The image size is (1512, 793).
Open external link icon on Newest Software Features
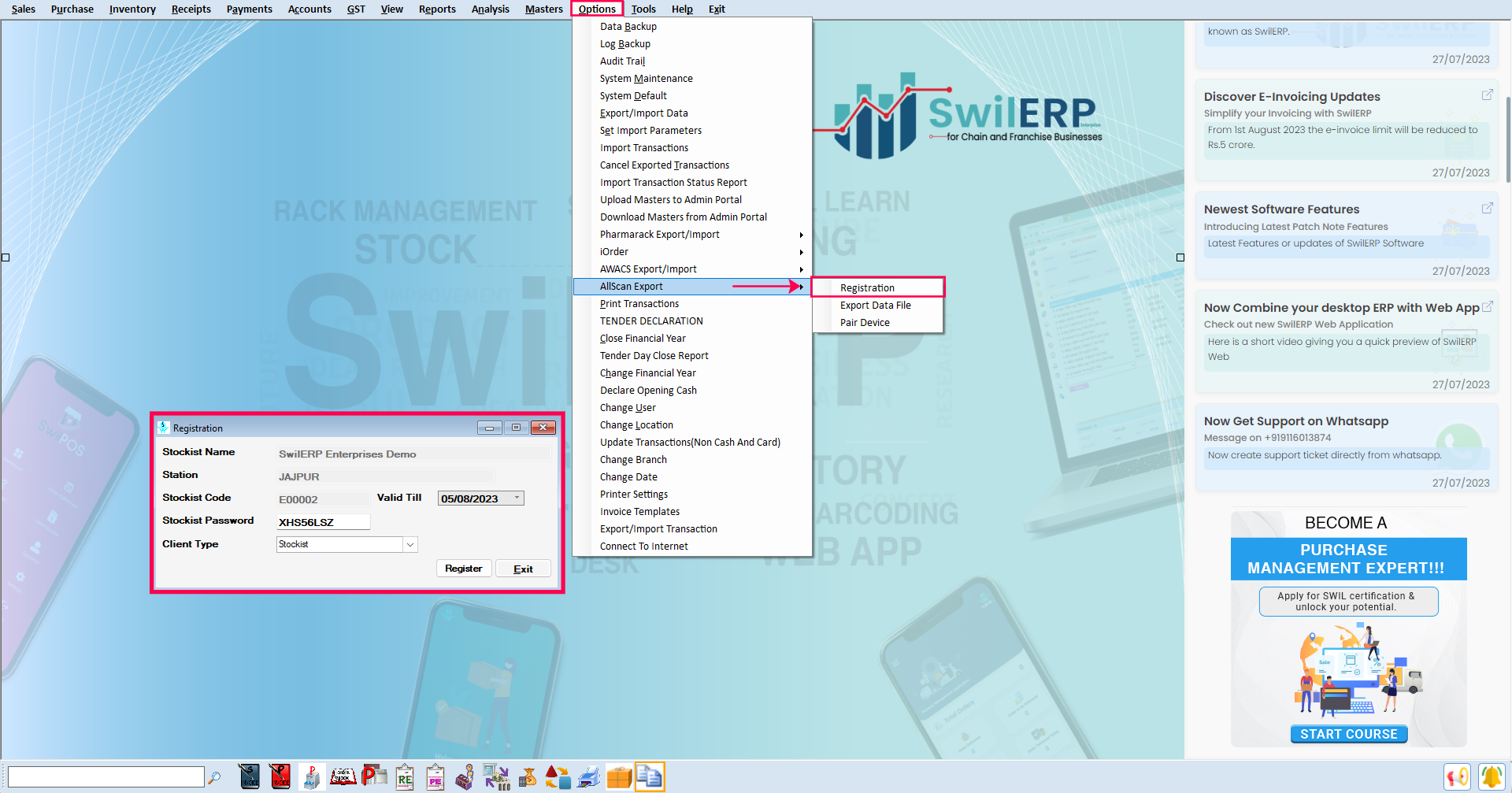tap(1487, 208)
